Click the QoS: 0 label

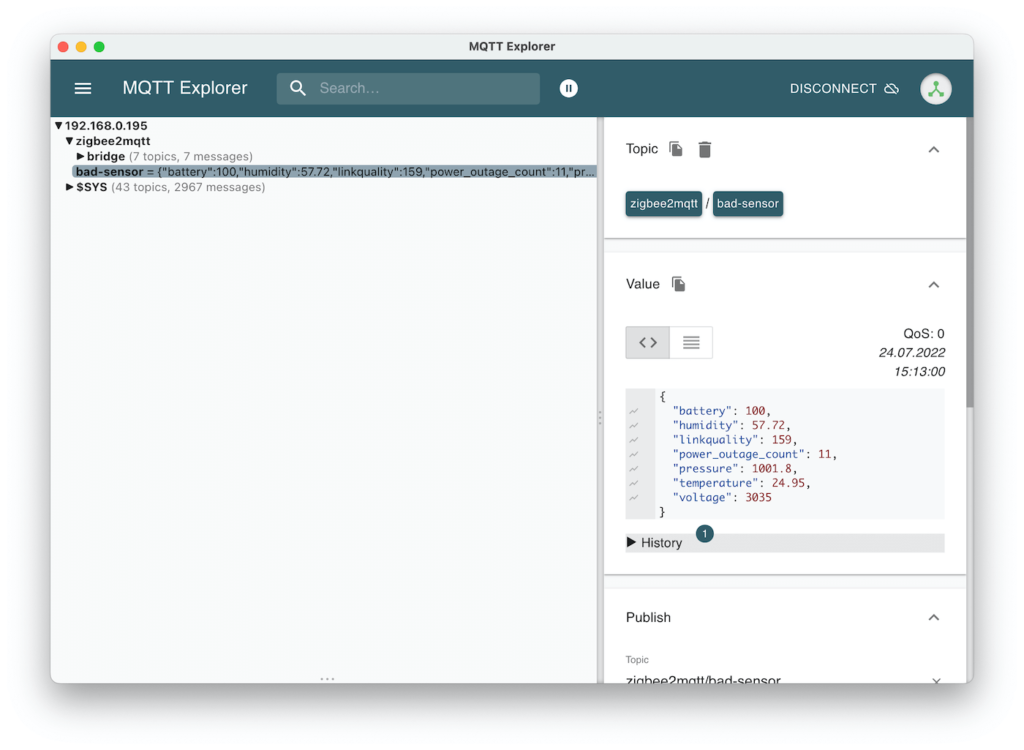click(923, 334)
